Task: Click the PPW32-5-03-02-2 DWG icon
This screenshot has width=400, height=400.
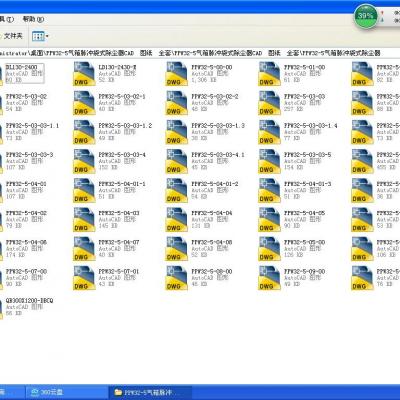Action: 177,103
